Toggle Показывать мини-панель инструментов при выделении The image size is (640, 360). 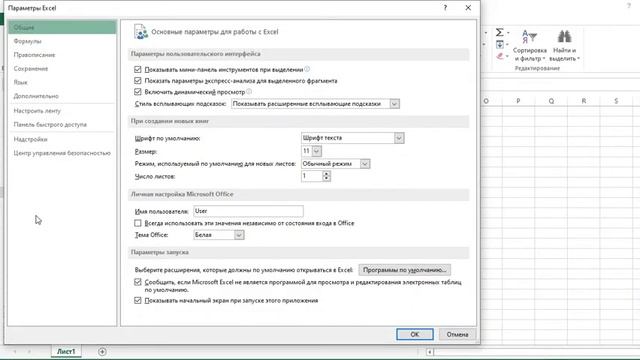coord(138,69)
